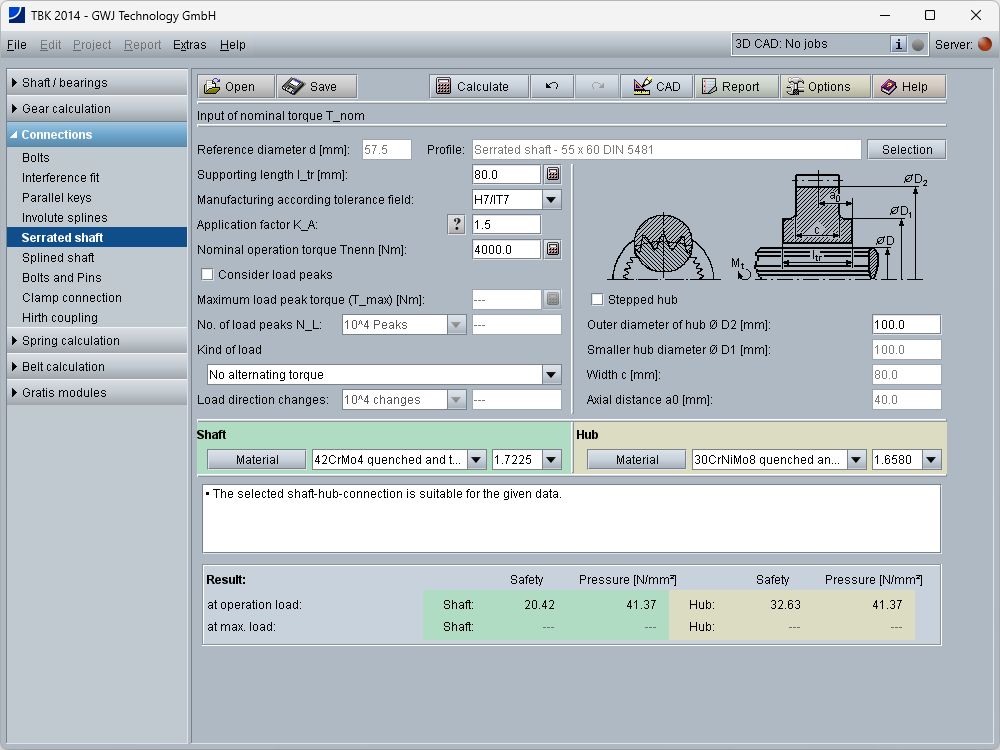Click calculator icon beside nominal operation torque
This screenshot has height=750, width=1000.
click(552, 249)
